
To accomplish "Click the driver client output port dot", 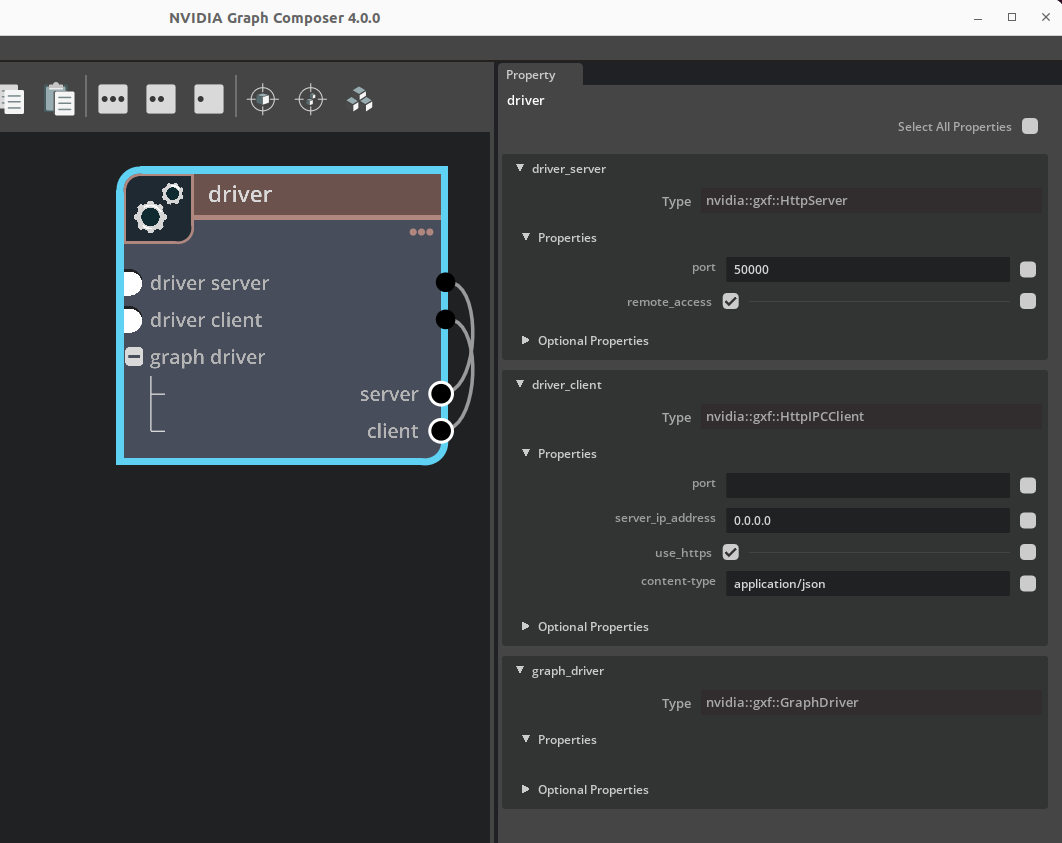I will [x=445, y=319].
